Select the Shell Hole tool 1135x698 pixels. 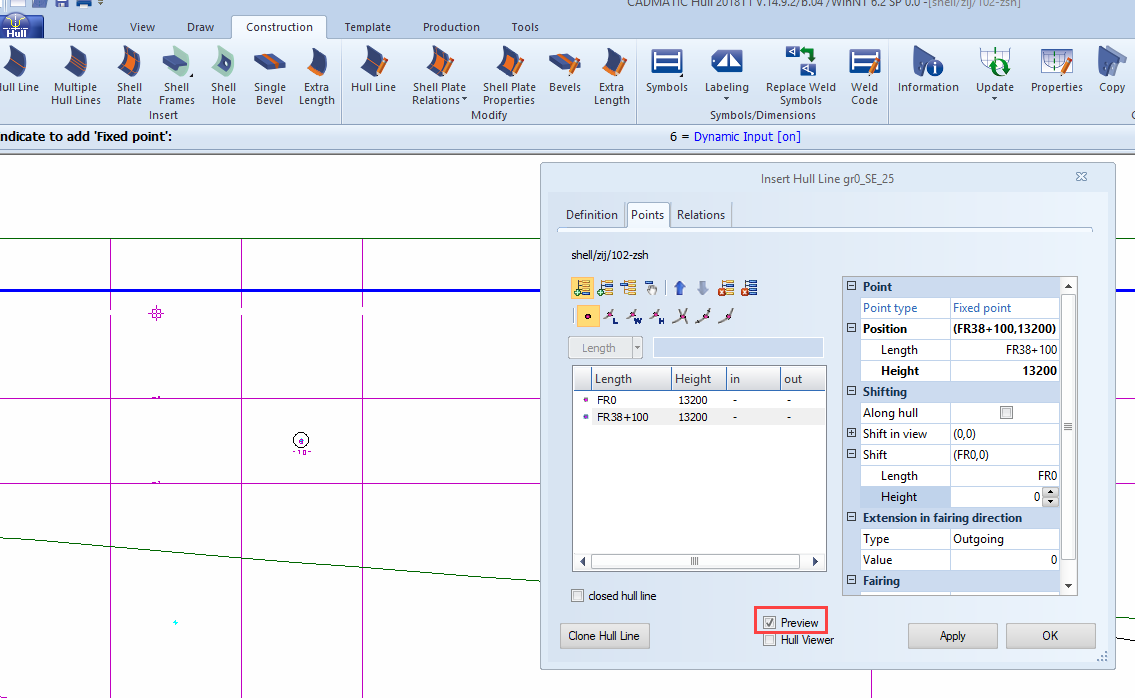click(223, 74)
